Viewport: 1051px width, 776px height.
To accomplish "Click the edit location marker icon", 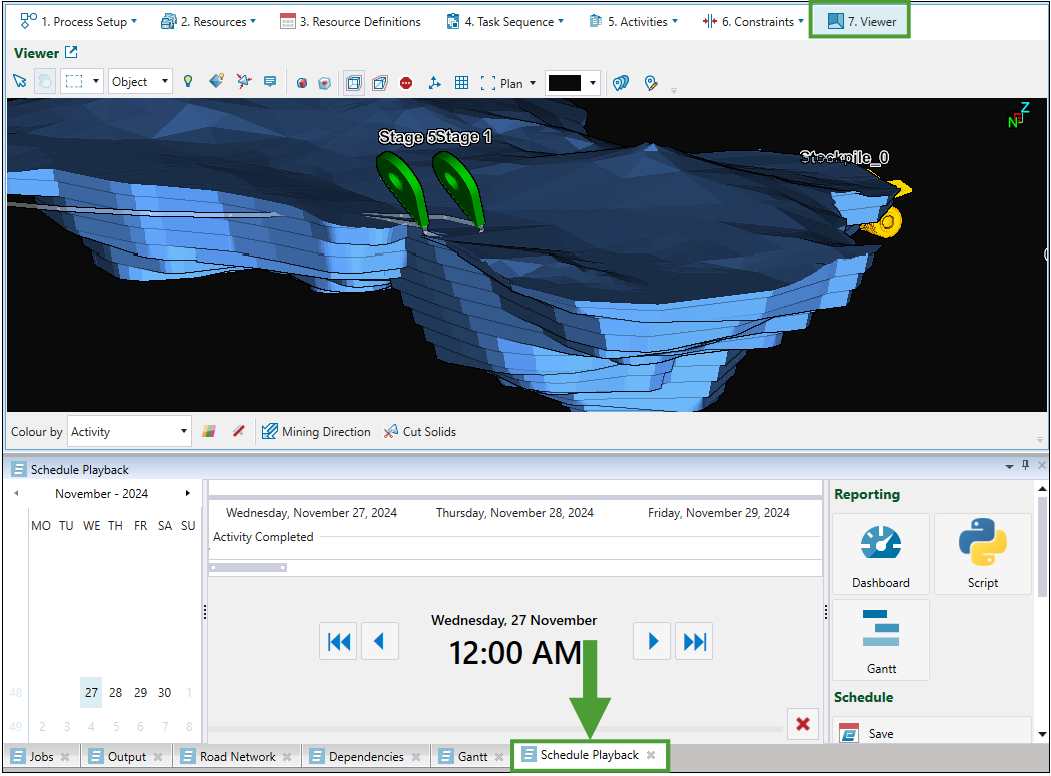I will click(x=650, y=83).
